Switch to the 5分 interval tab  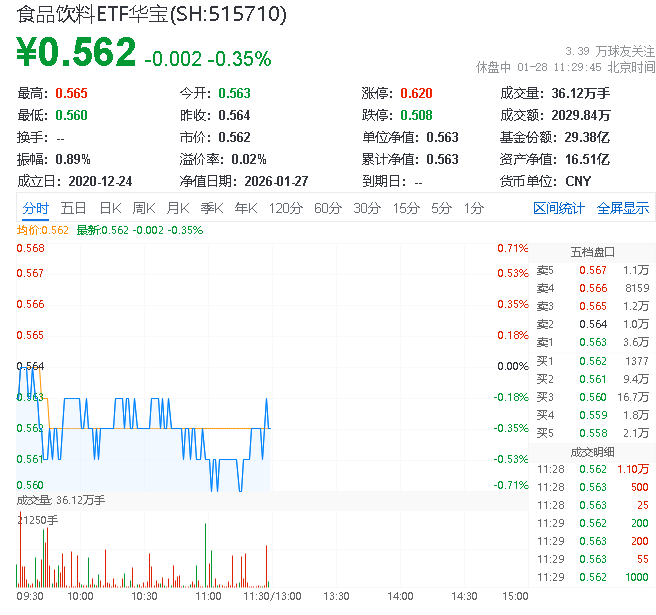[441, 208]
